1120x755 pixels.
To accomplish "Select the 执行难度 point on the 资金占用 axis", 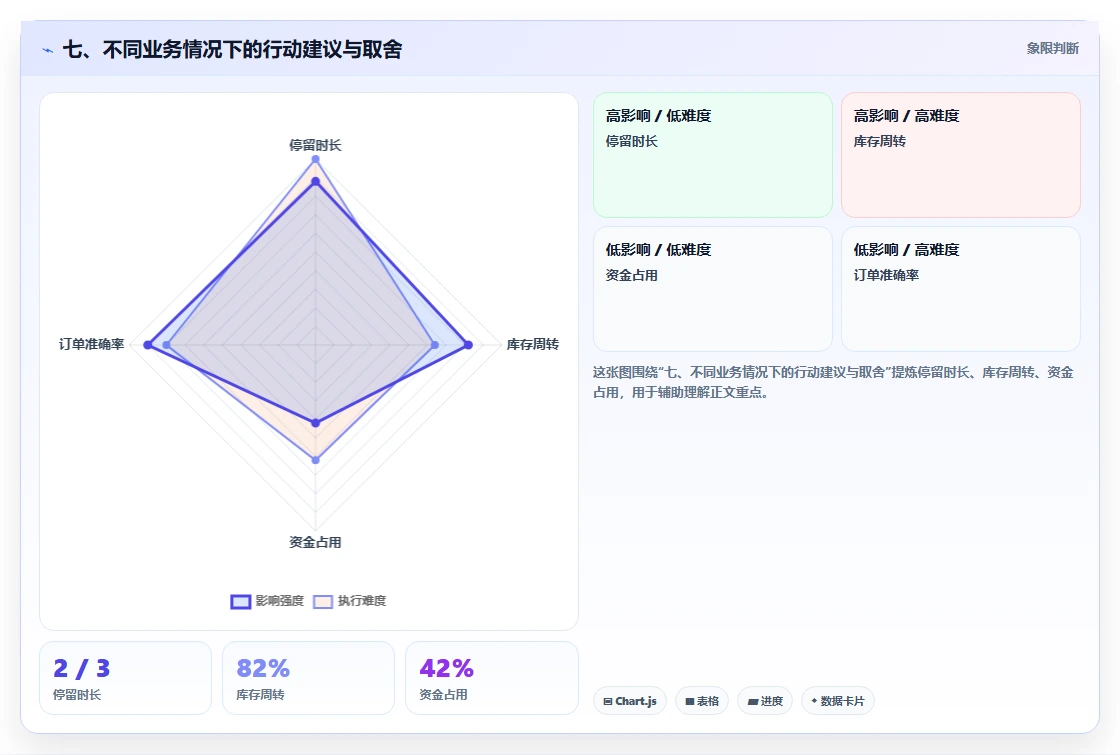I will pos(316,460).
